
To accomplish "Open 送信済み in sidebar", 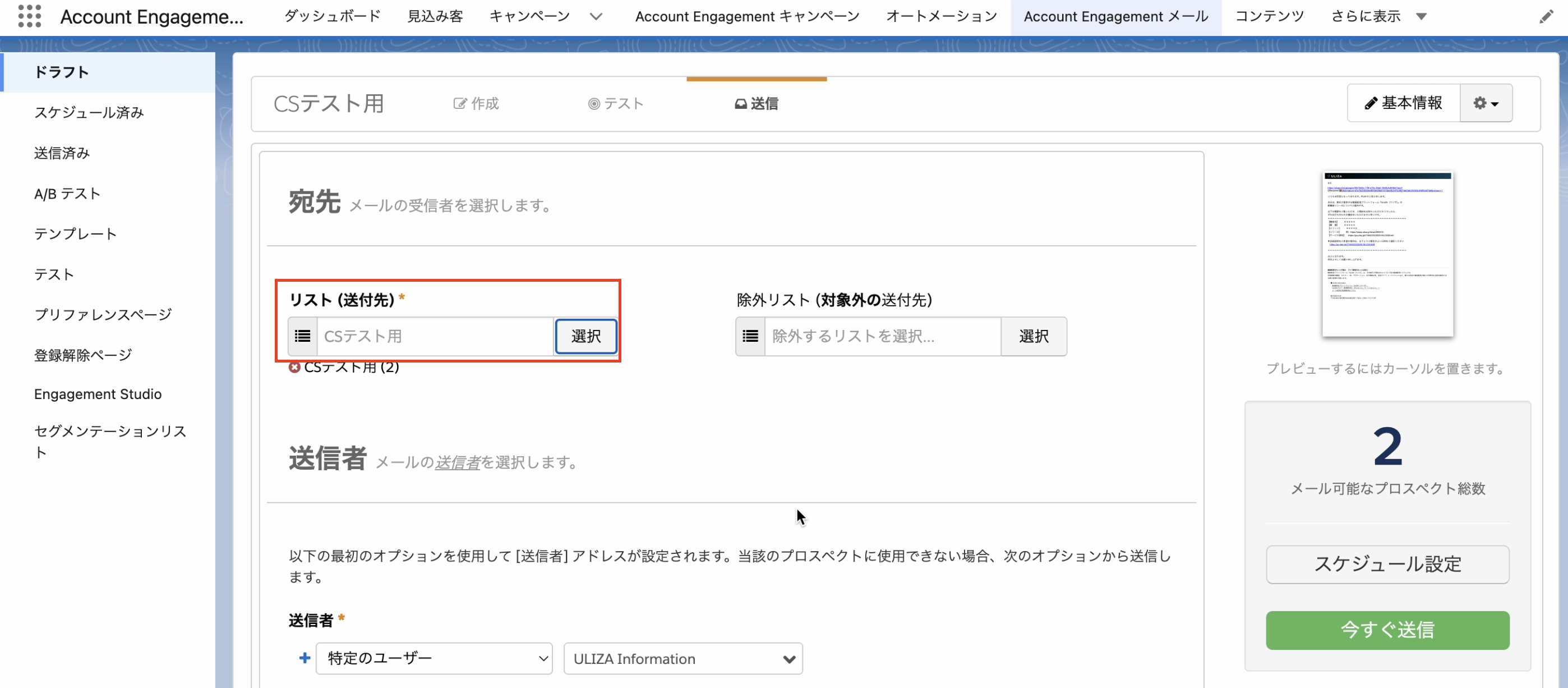I will (62, 153).
